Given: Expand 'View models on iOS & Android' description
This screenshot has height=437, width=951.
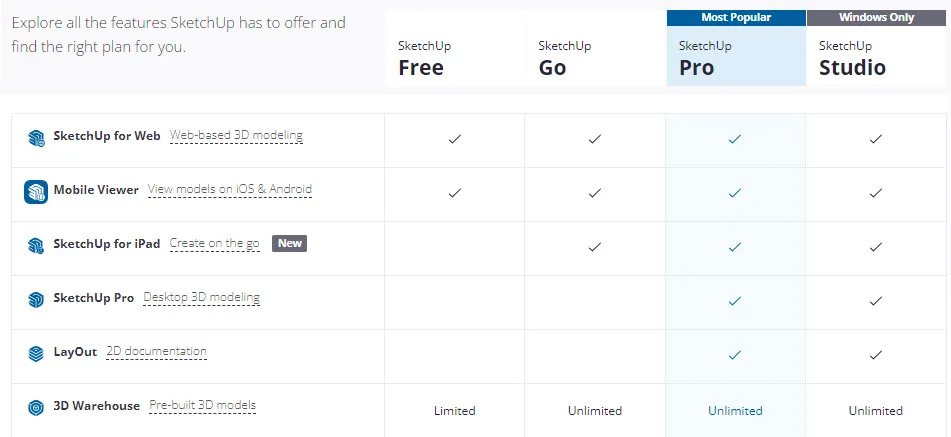Looking at the screenshot, I should click(x=229, y=190).
